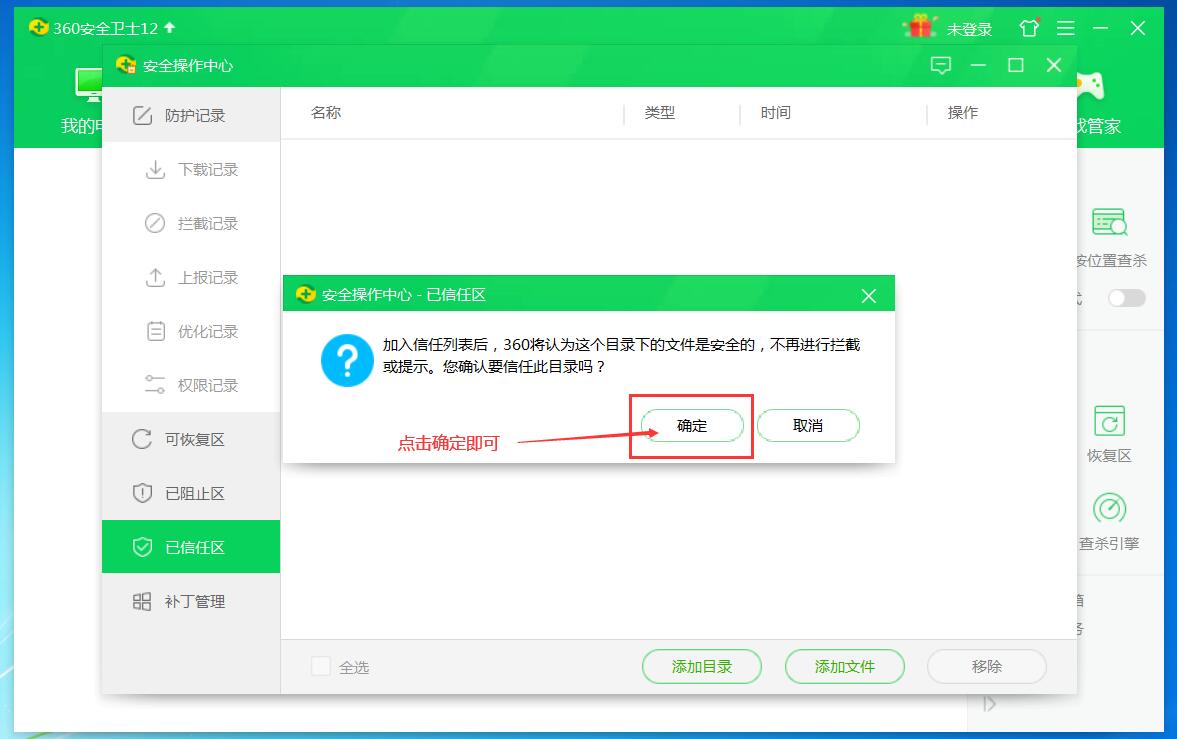
Task: View 优化记录 in the sidebar
Action: tap(191, 332)
